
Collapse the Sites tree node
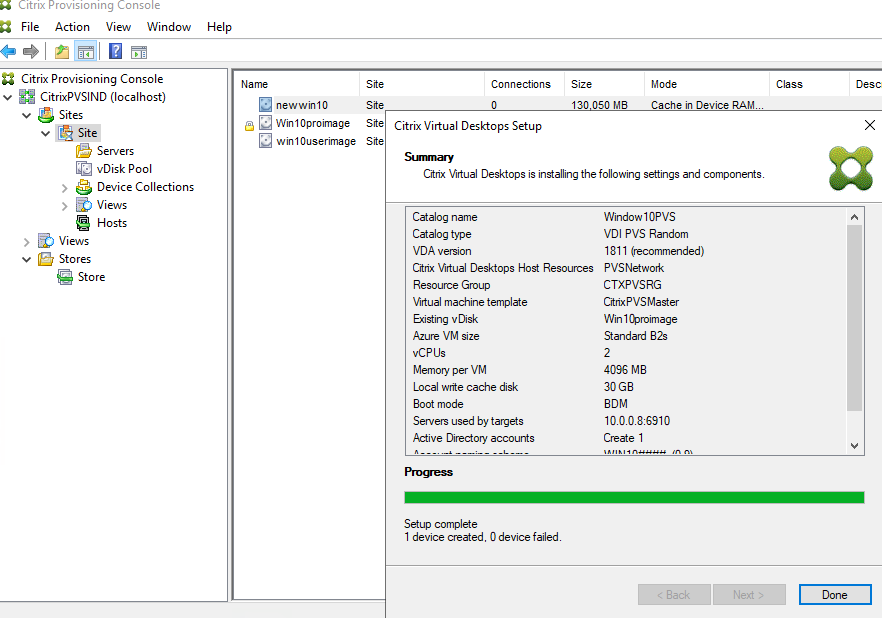pyautogui.click(x=26, y=115)
